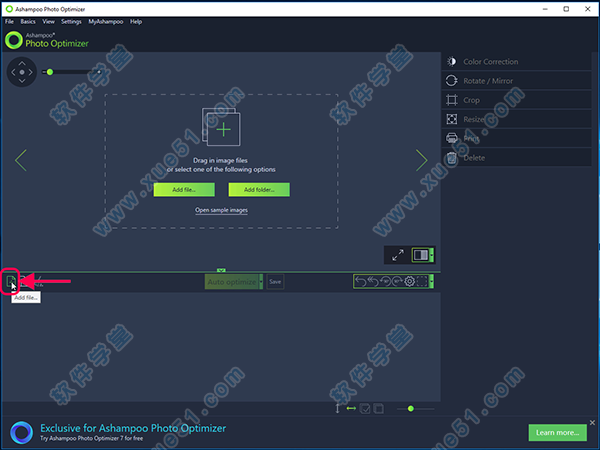Open the settings gear in bottom toolbar
Viewport: 600px width, 450px height.
click(409, 282)
